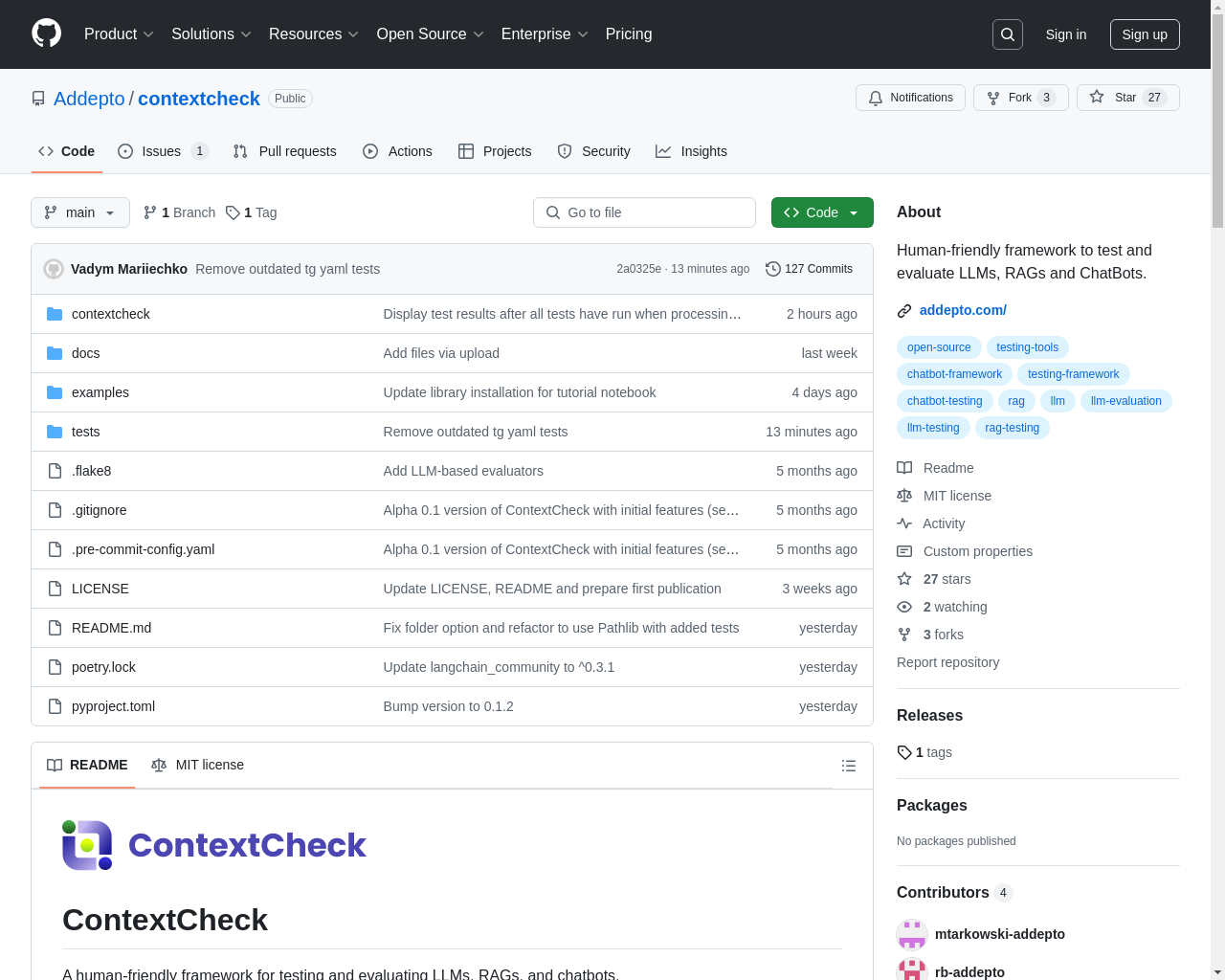Open the 127 Commits history
1225x980 pixels.
click(x=809, y=269)
